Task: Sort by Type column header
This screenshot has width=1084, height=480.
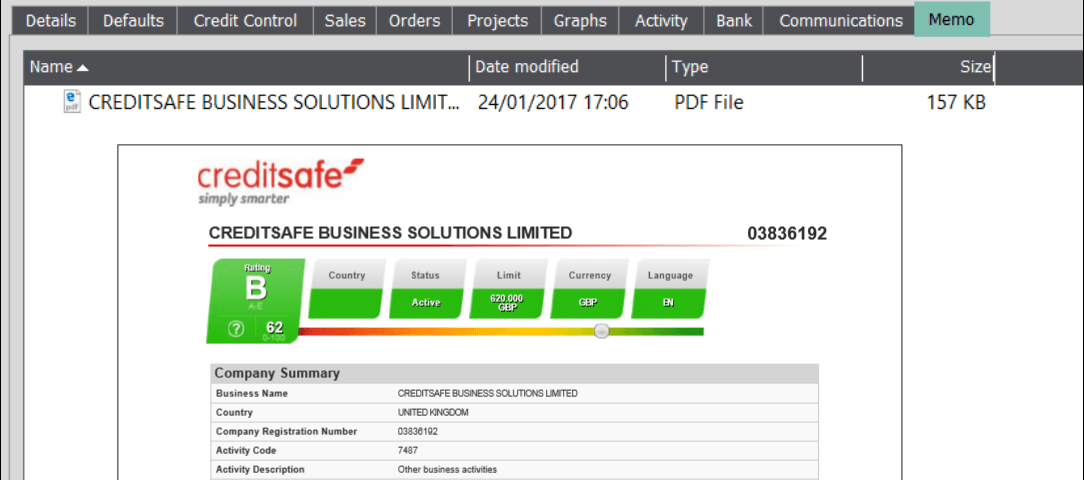Action: (765, 67)
